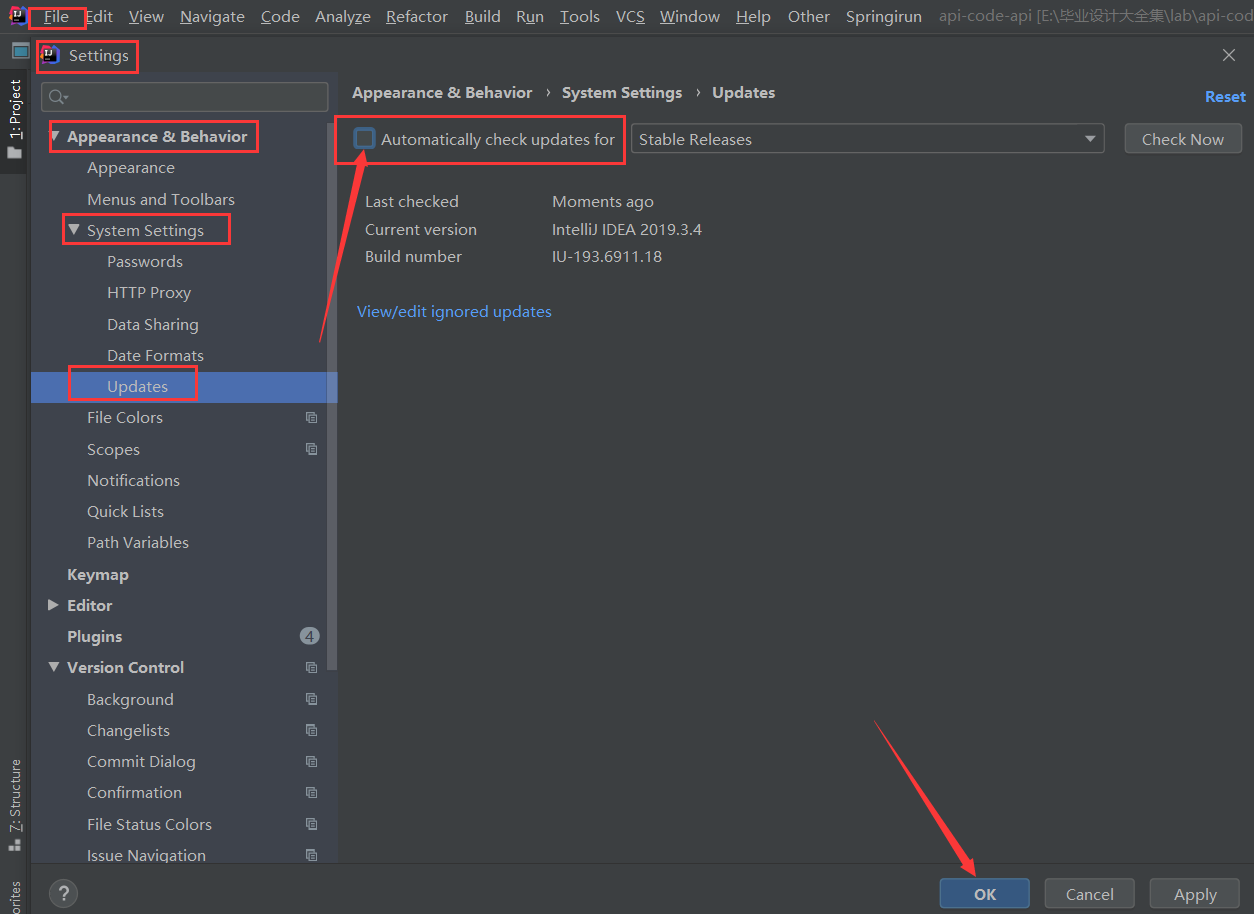The width and height of the screenshot is (1254, 914).
Task: Open the Tools menu
Action: click(x=580, y=16)
